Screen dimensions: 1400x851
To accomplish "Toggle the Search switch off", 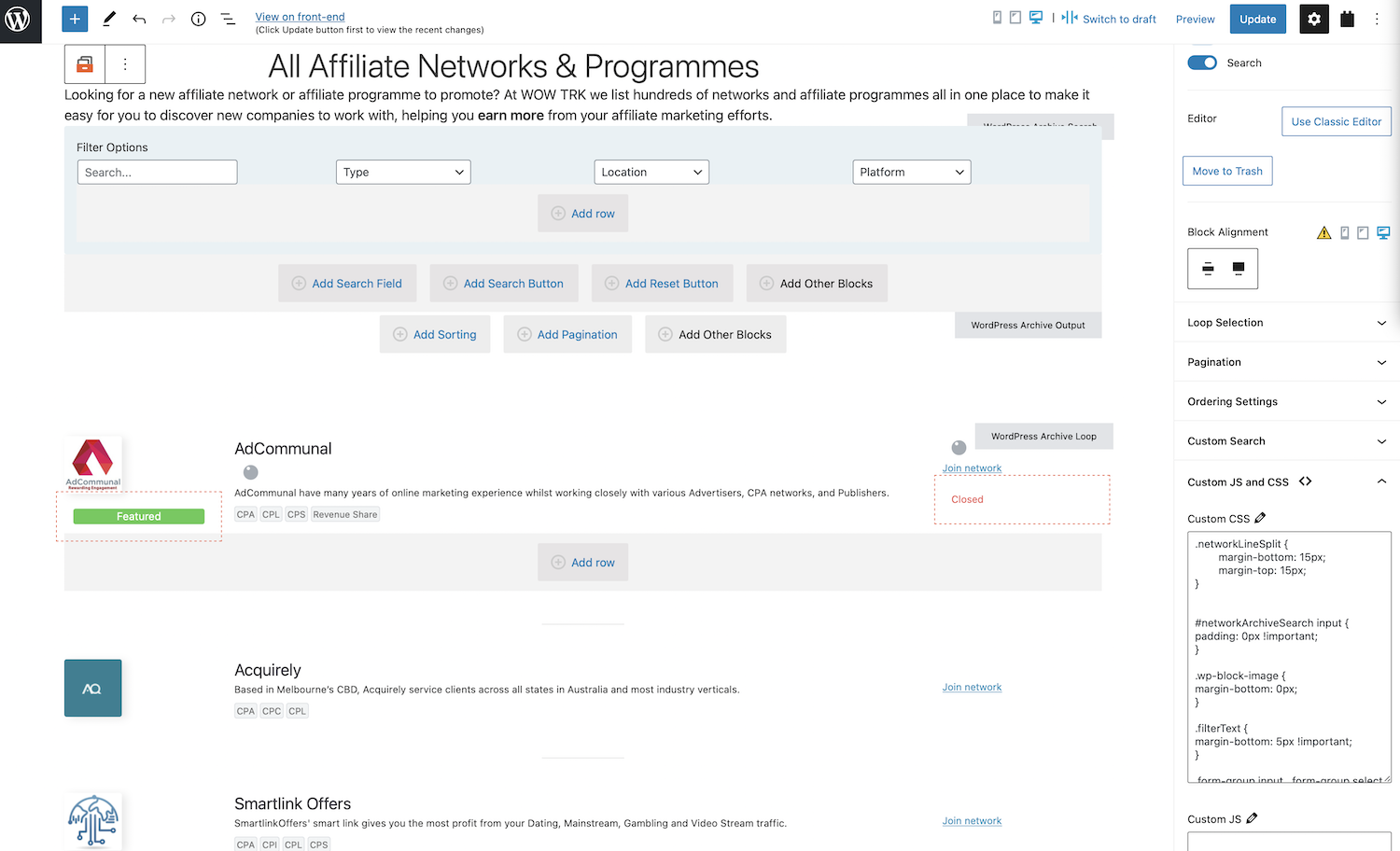I will pos(1202,63).
